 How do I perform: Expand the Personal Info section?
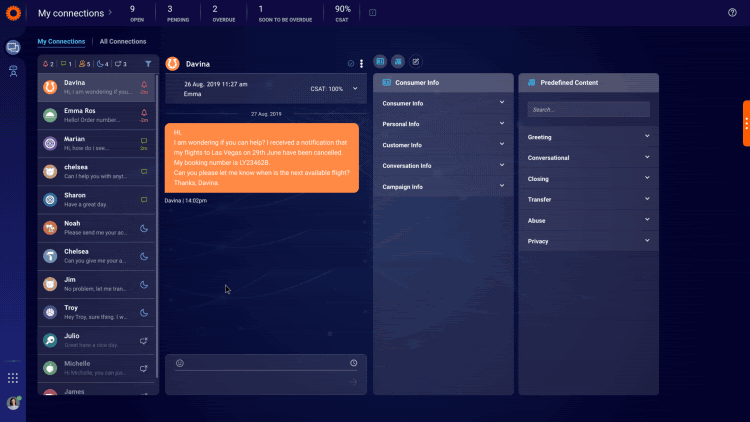click(443, 124)
